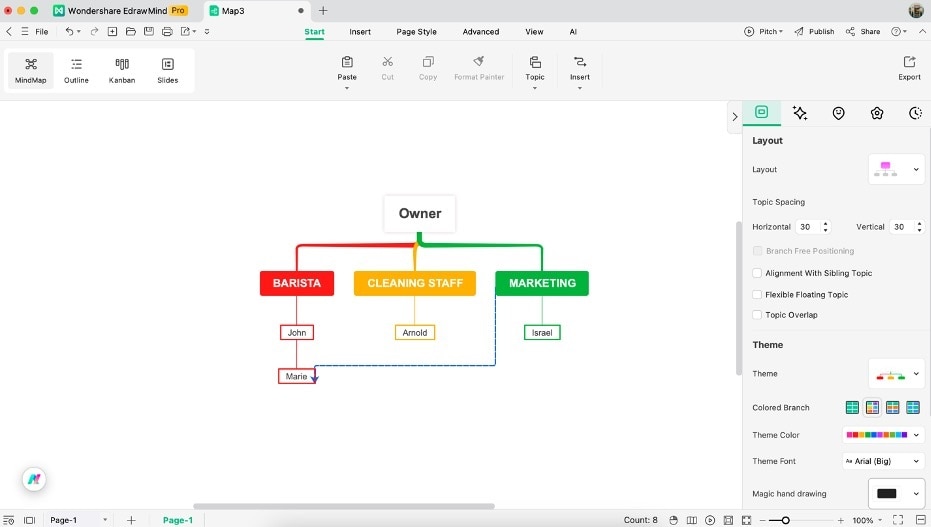This screenshot has width=931, height=527.
Task: Click the Paste clipboard icon
Action: 347,62
